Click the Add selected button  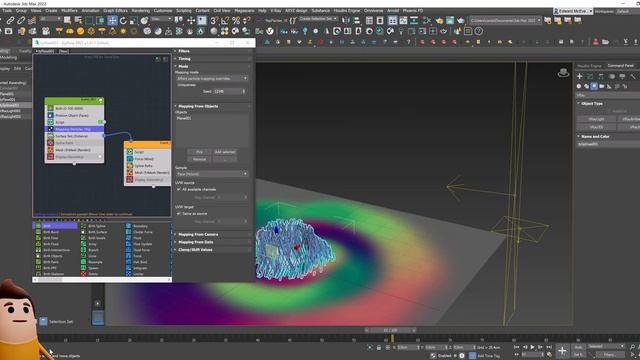[x=225, y=152]
